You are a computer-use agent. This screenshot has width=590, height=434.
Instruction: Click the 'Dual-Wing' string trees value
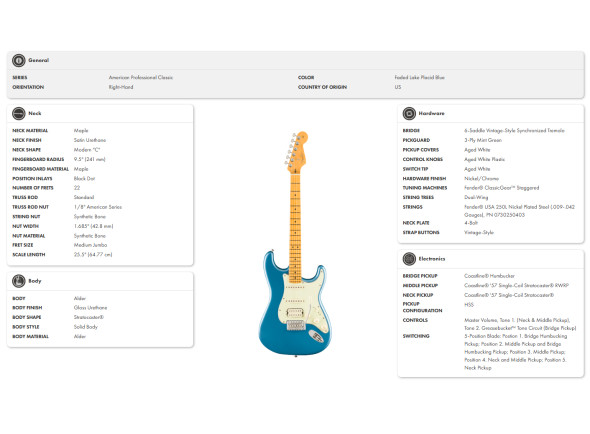[476, 197]
